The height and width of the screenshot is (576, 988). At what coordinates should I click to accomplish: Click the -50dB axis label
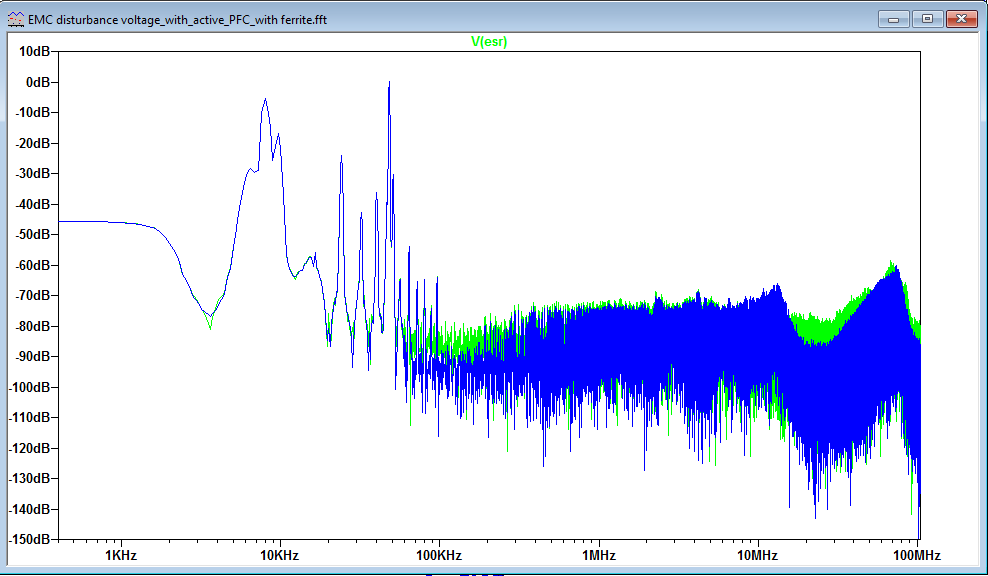point(33,234)
